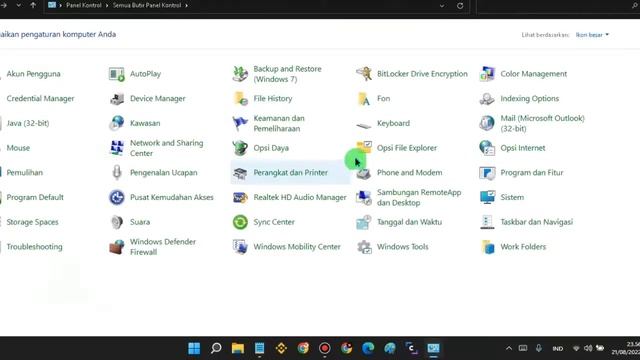Open Phone and Modem icon
640x360 pixels.
(364, 173)
